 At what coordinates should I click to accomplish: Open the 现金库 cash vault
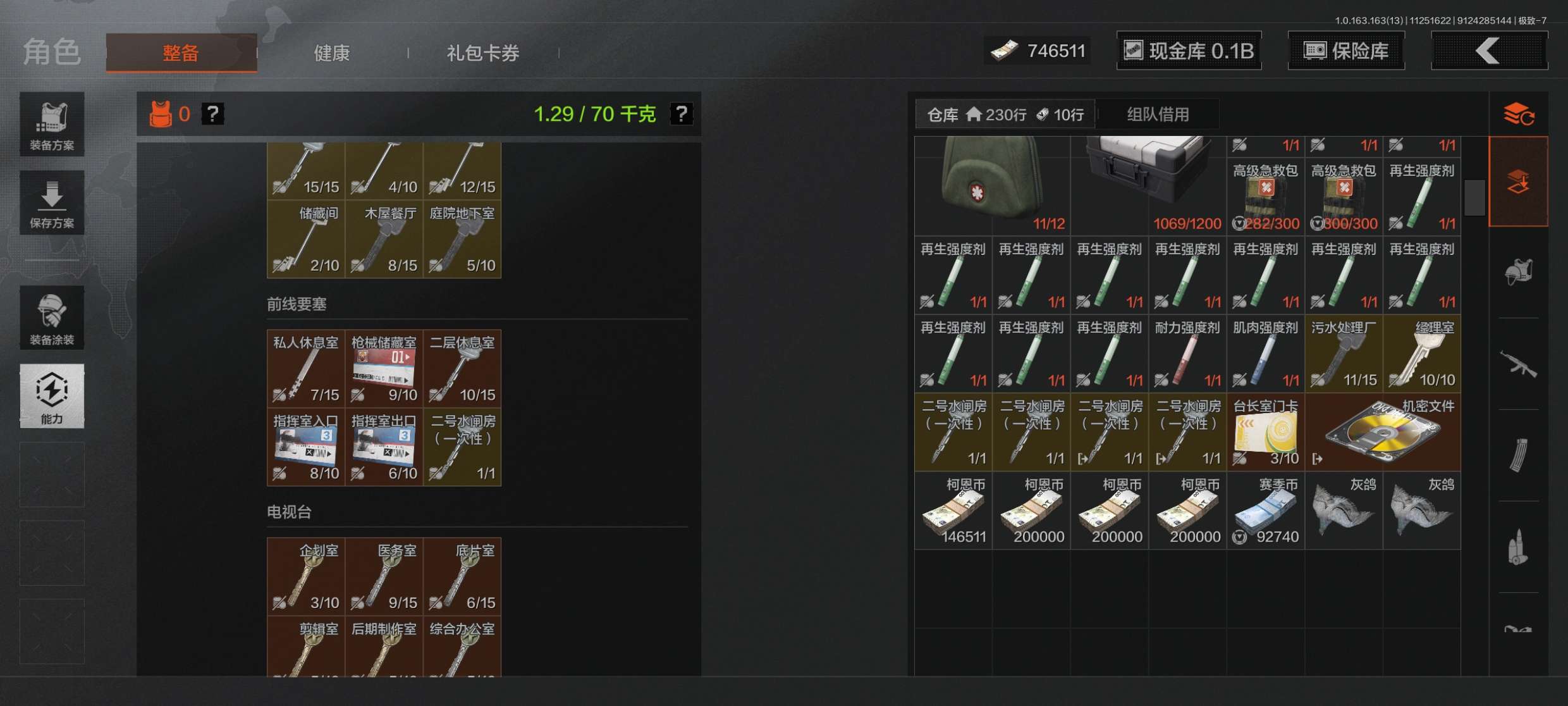(1189, 51)
